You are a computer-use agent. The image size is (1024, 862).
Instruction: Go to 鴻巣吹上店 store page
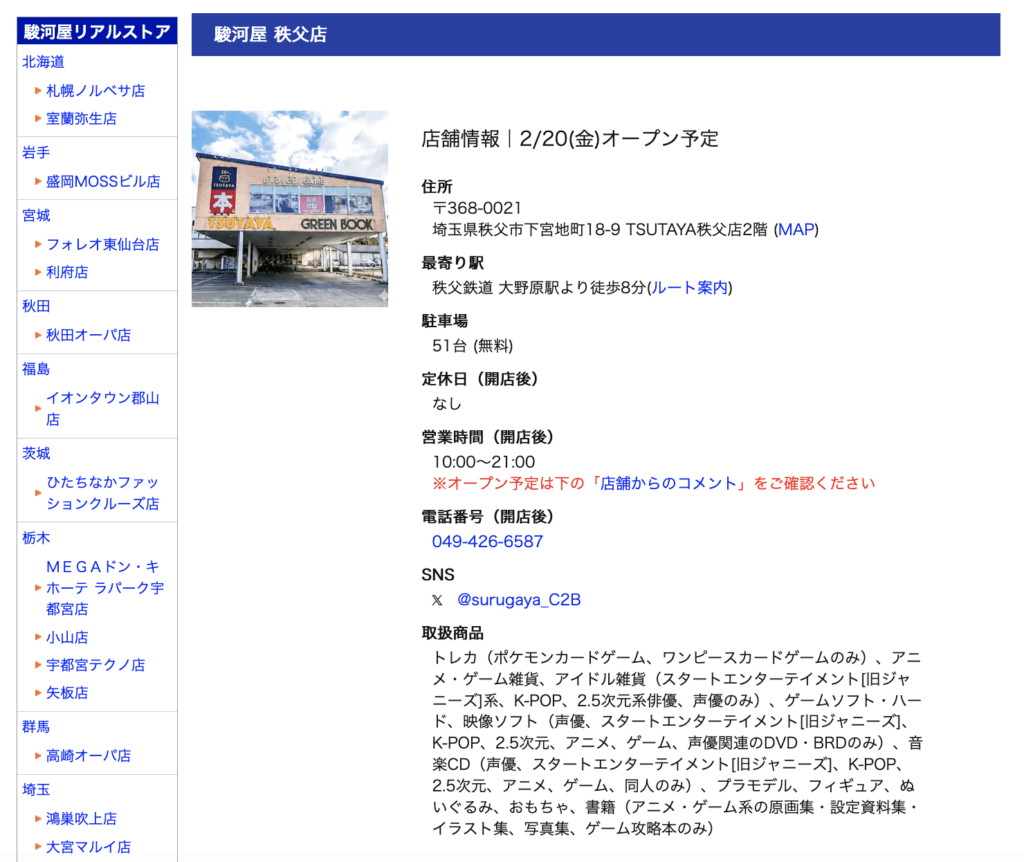(x=81, y=818)
